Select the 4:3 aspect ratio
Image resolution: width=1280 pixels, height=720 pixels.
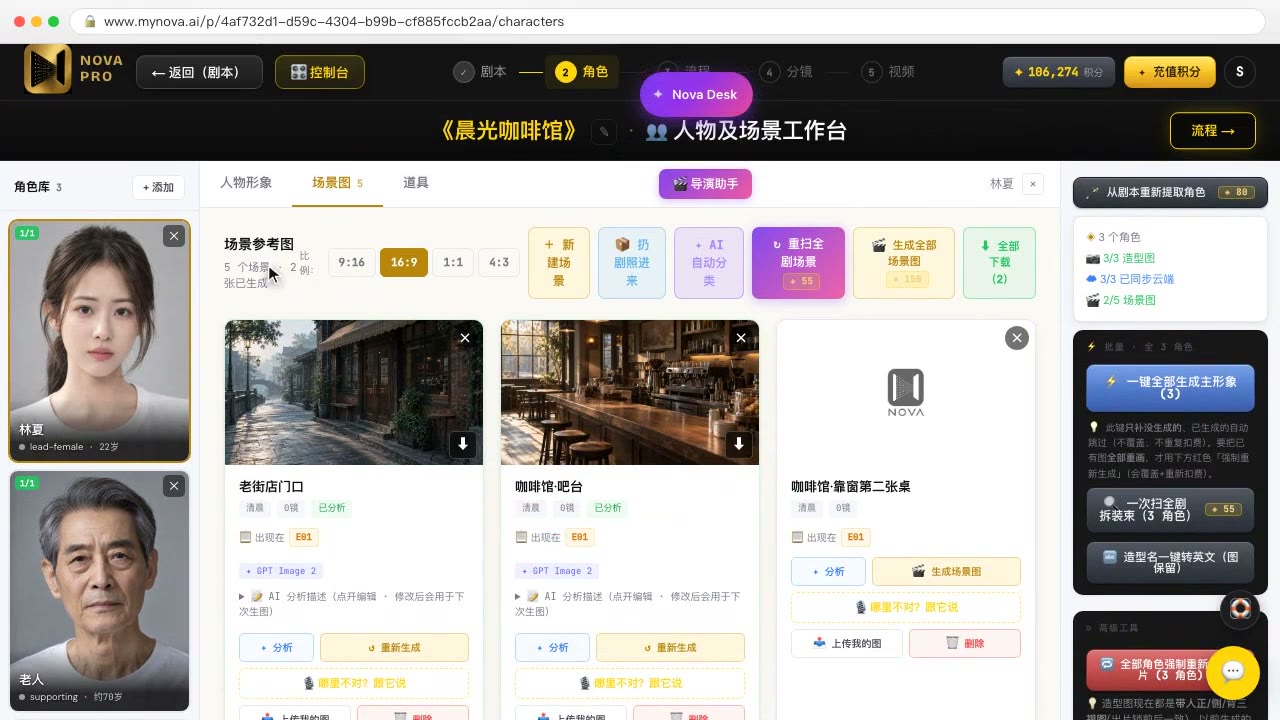pyautogui.click(x=499, y=262)
